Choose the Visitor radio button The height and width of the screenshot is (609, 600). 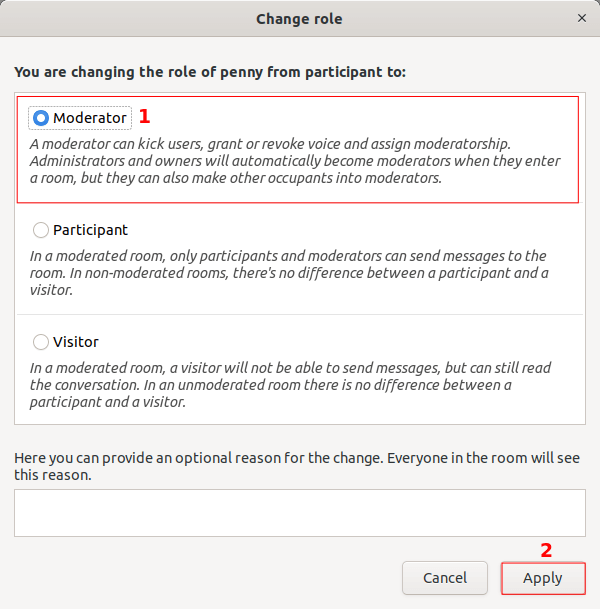[41, 342]
